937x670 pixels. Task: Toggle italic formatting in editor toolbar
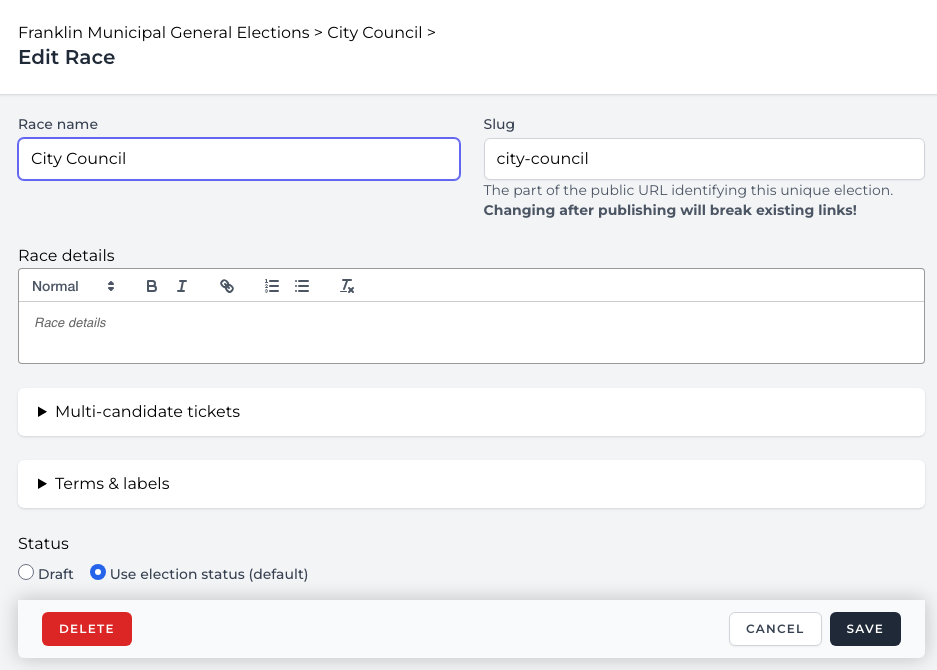pyautogui.click(x=182, y=286)
